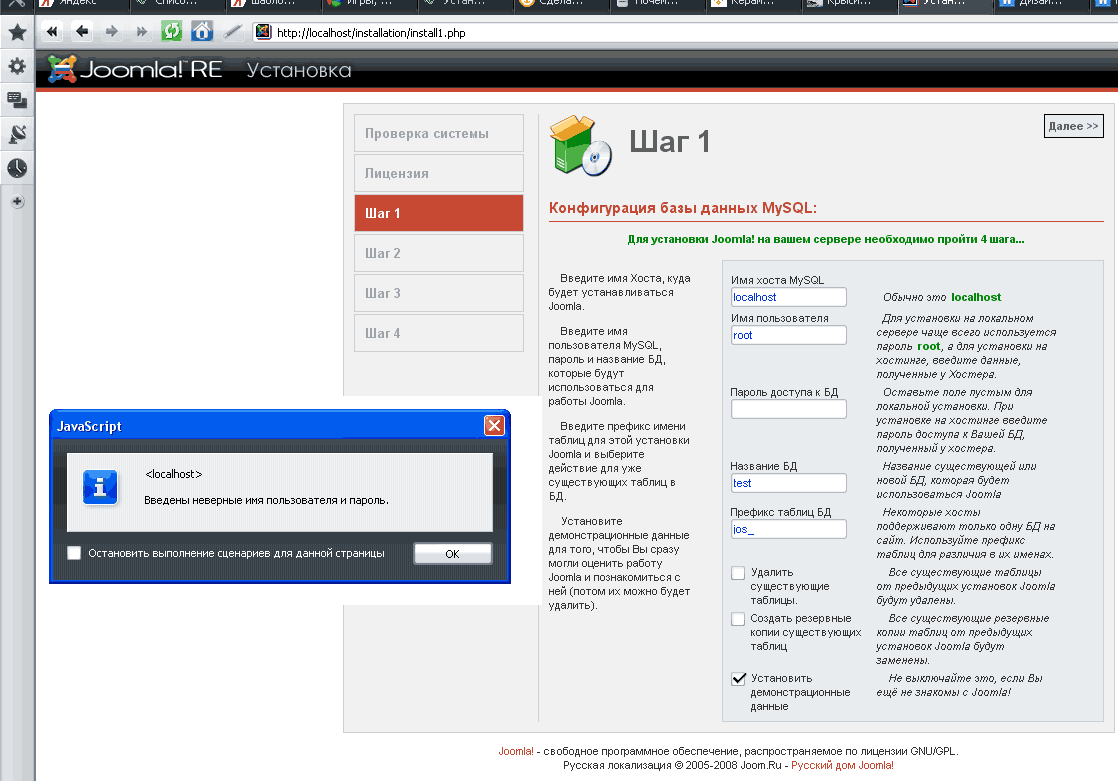Open the satellite dish panel in sidebar
The image size is (1118, 781).
pyautogui.click(x=17, y=133)
